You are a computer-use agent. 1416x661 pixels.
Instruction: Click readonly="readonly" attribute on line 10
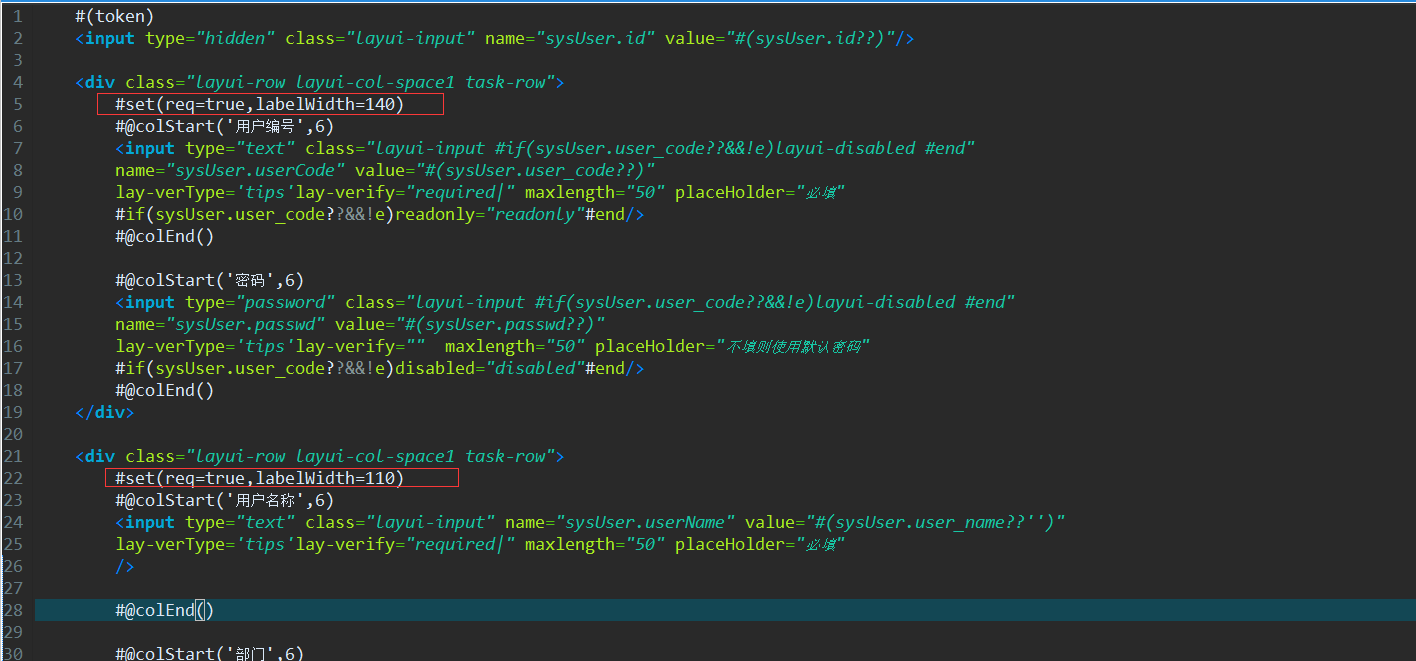point(490,214)
